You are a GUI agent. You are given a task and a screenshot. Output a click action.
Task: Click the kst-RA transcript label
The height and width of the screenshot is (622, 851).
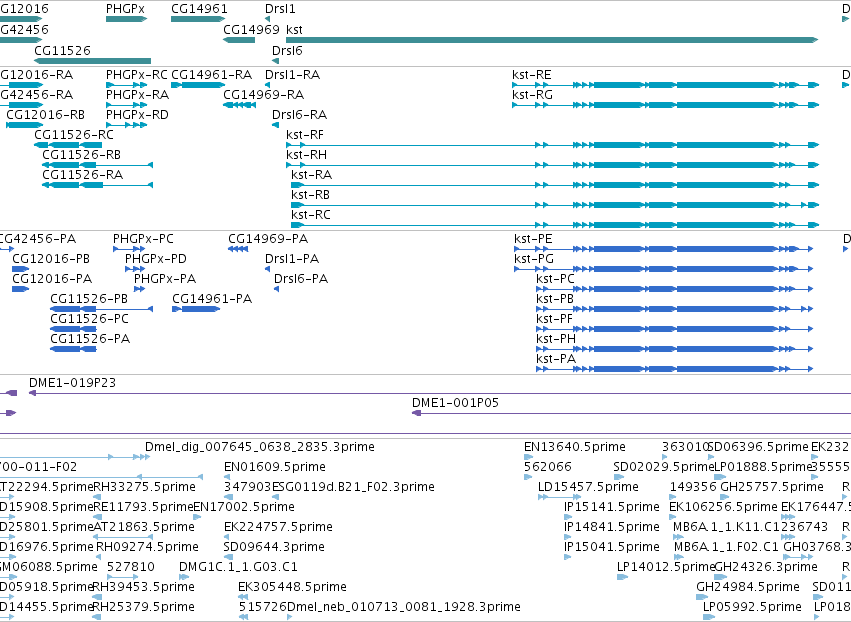click(312, 175)
